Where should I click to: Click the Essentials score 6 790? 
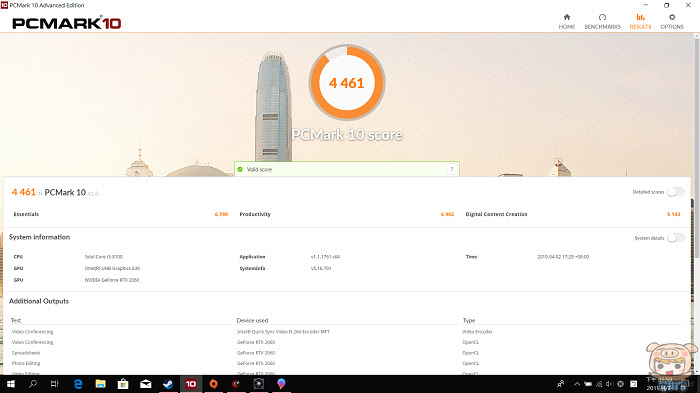point(221,214)
